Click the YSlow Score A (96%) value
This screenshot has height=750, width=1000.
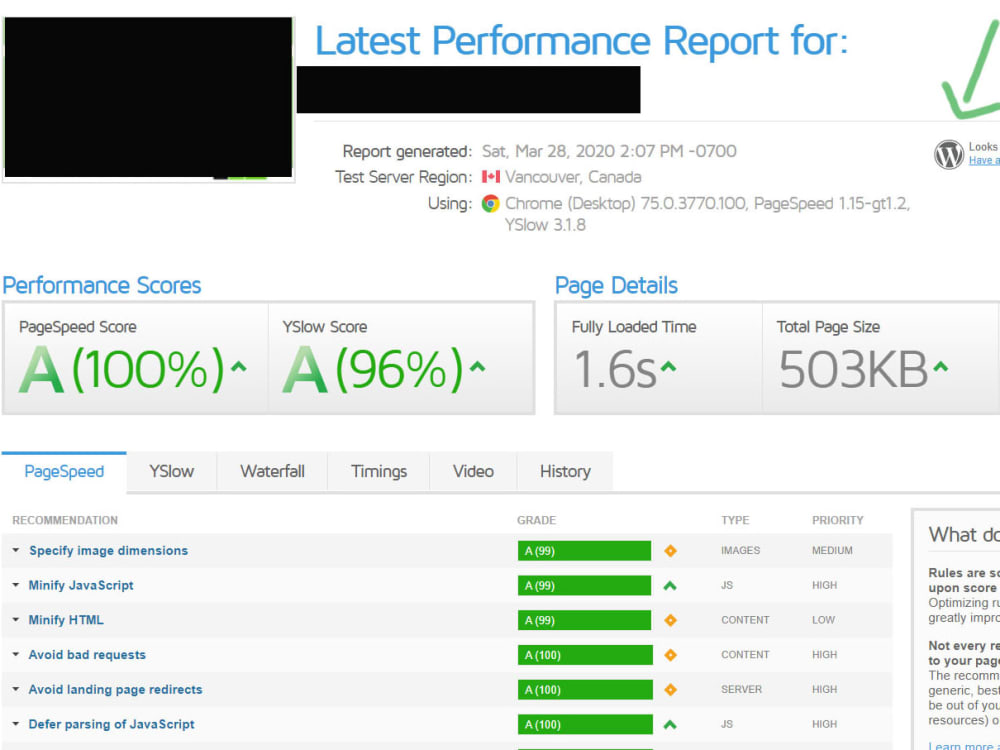pyautogui.click(x=372, y=369)
